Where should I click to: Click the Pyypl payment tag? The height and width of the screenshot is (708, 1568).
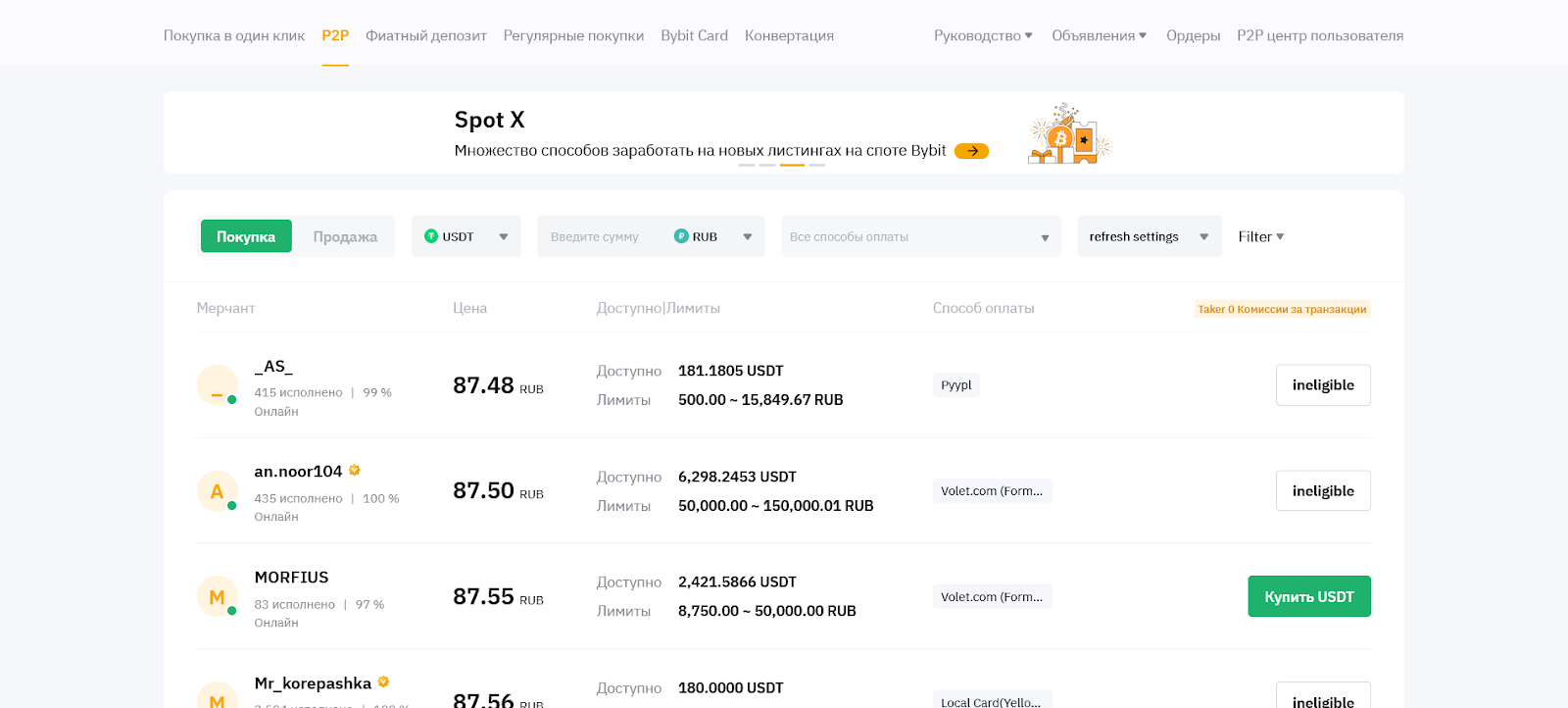coord(956,385)
